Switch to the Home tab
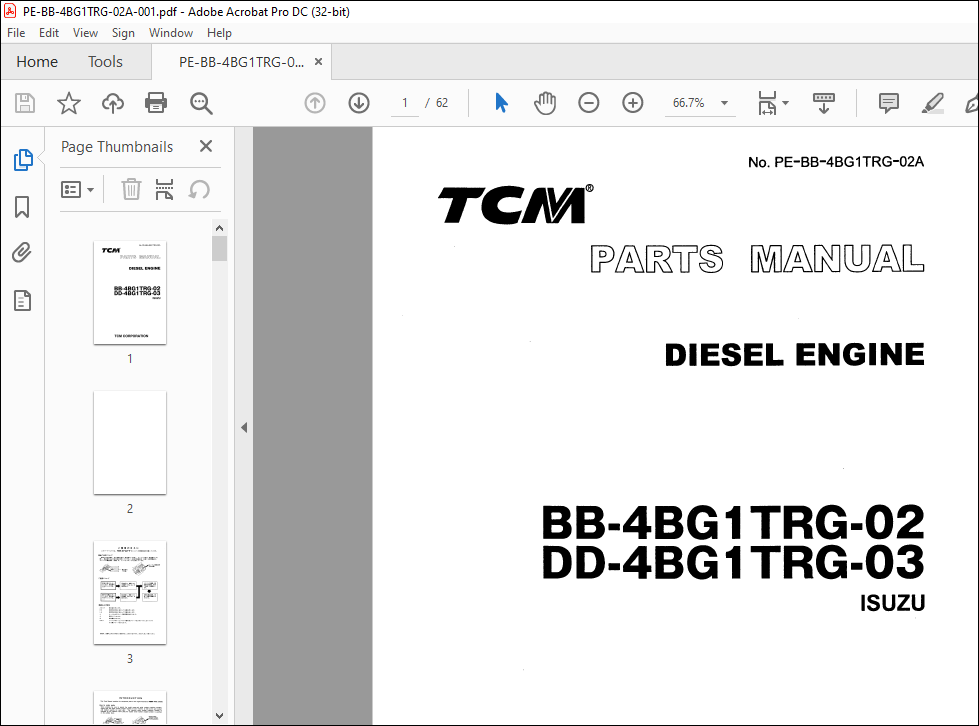Image resolution: width=979 pixels, height=726 pixels. 37,62
